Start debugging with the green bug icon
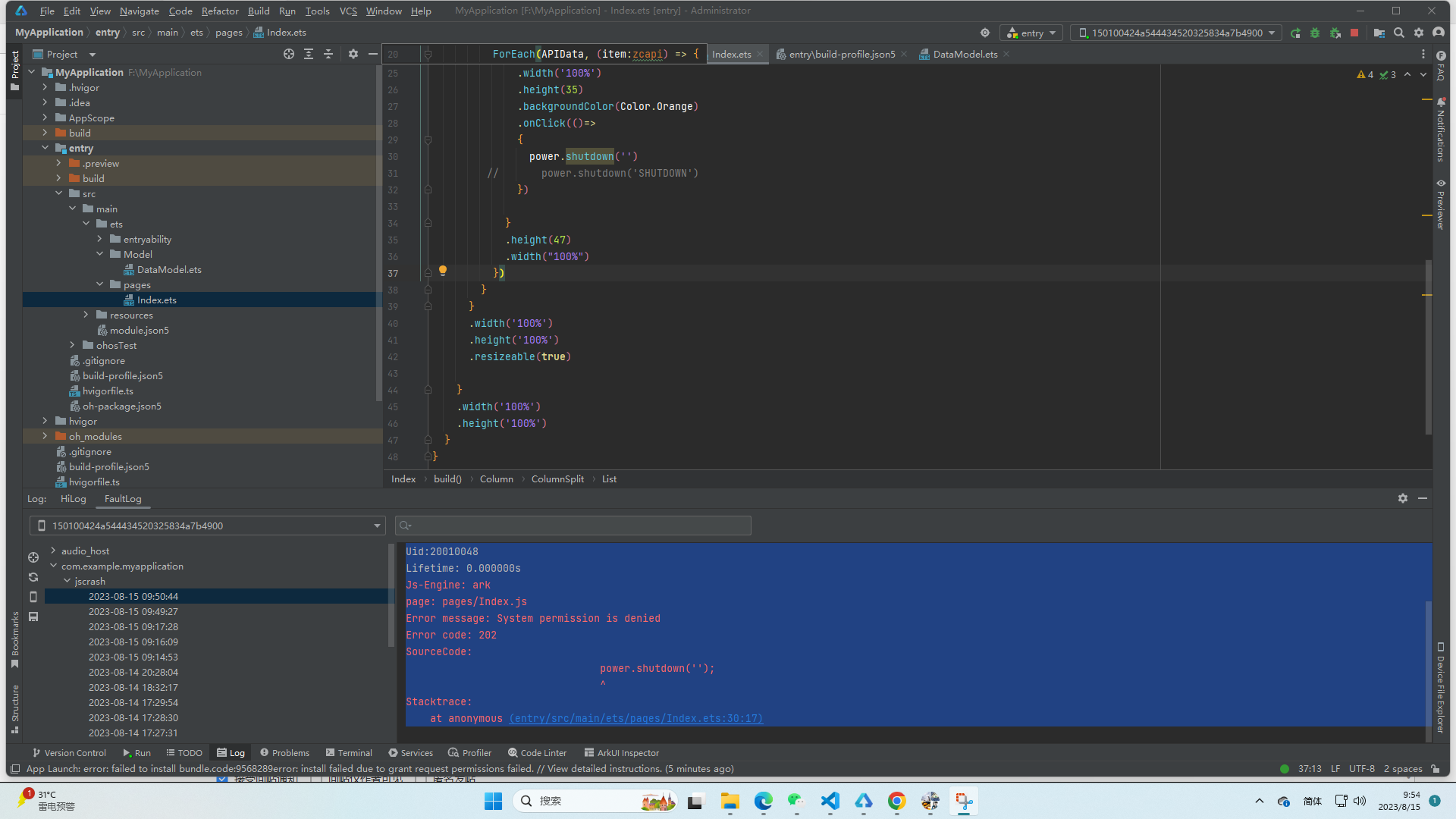This screenshot has height=819, width=1456. point(1315,33)
